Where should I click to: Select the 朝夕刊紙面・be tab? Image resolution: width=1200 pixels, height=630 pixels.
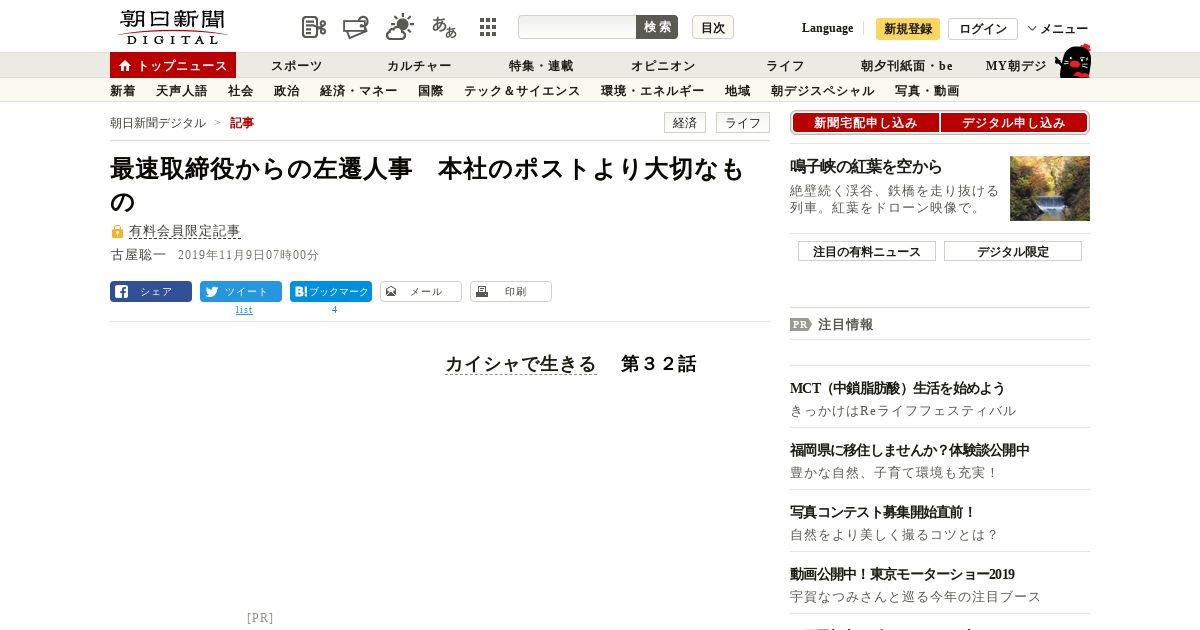pyautogui.click(x=907, y=65)
